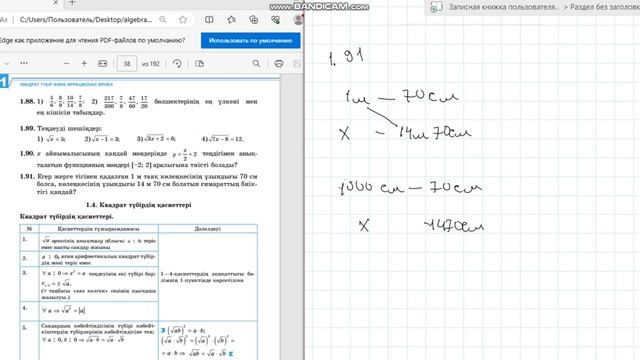Click the save icon in the PDF toolbar
Image resolution: width=640 pixels, height=360 pixels.
[297, 64]
